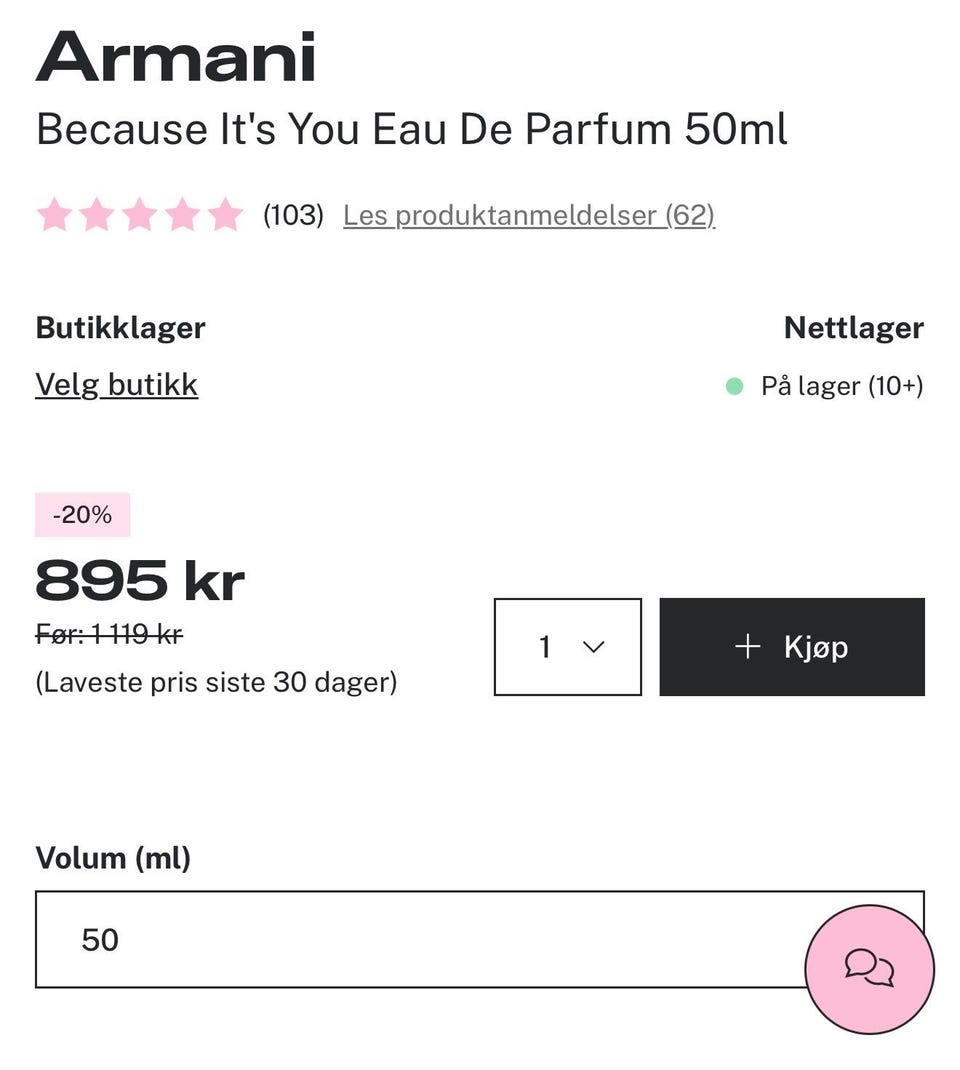Image resolution: width=960 pixels, height=1070 pixels.
Task: Click the first pink rating star
Action: [x=55, y=214]
